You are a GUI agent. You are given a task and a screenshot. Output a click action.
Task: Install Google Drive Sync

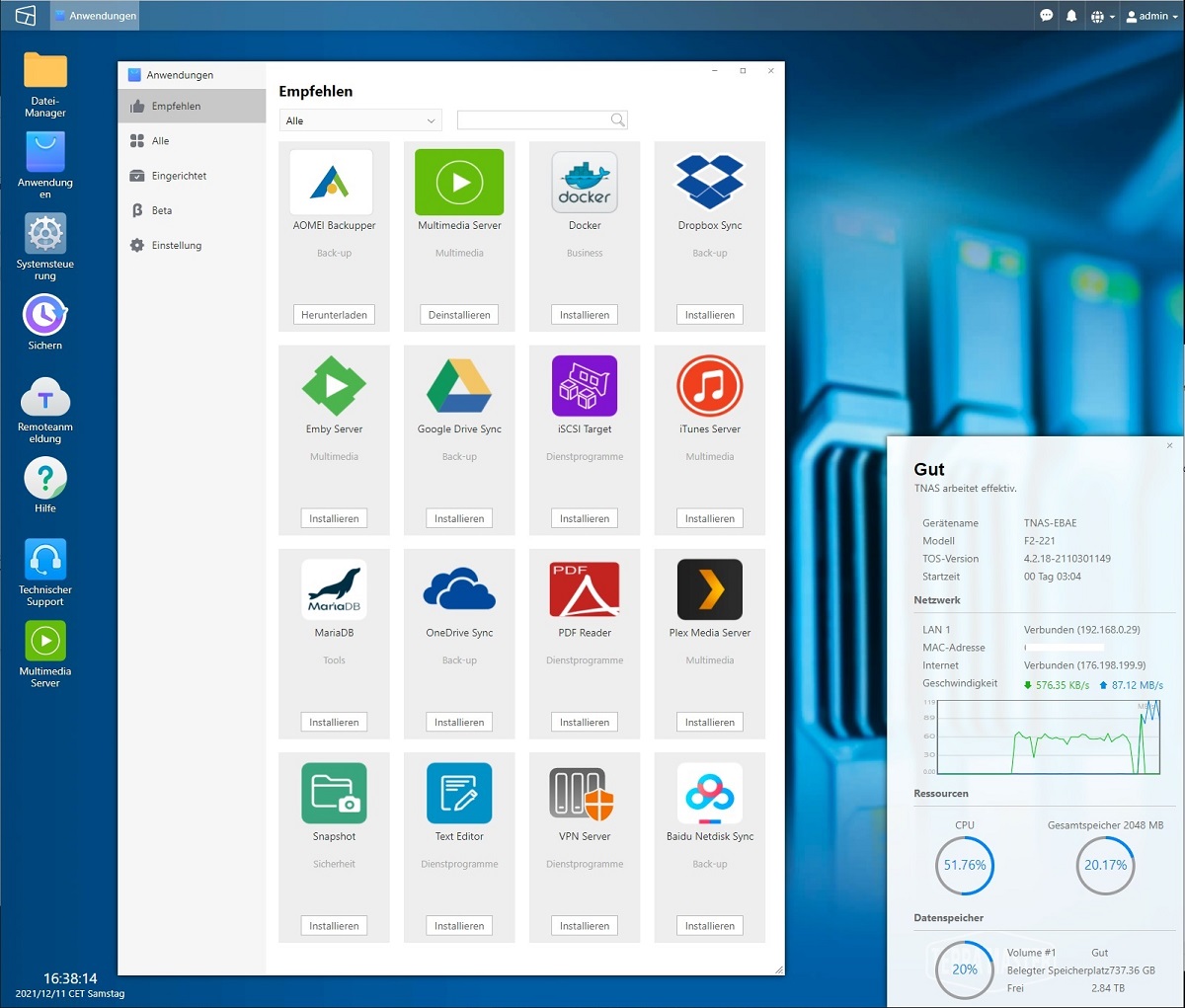[459, 518]
